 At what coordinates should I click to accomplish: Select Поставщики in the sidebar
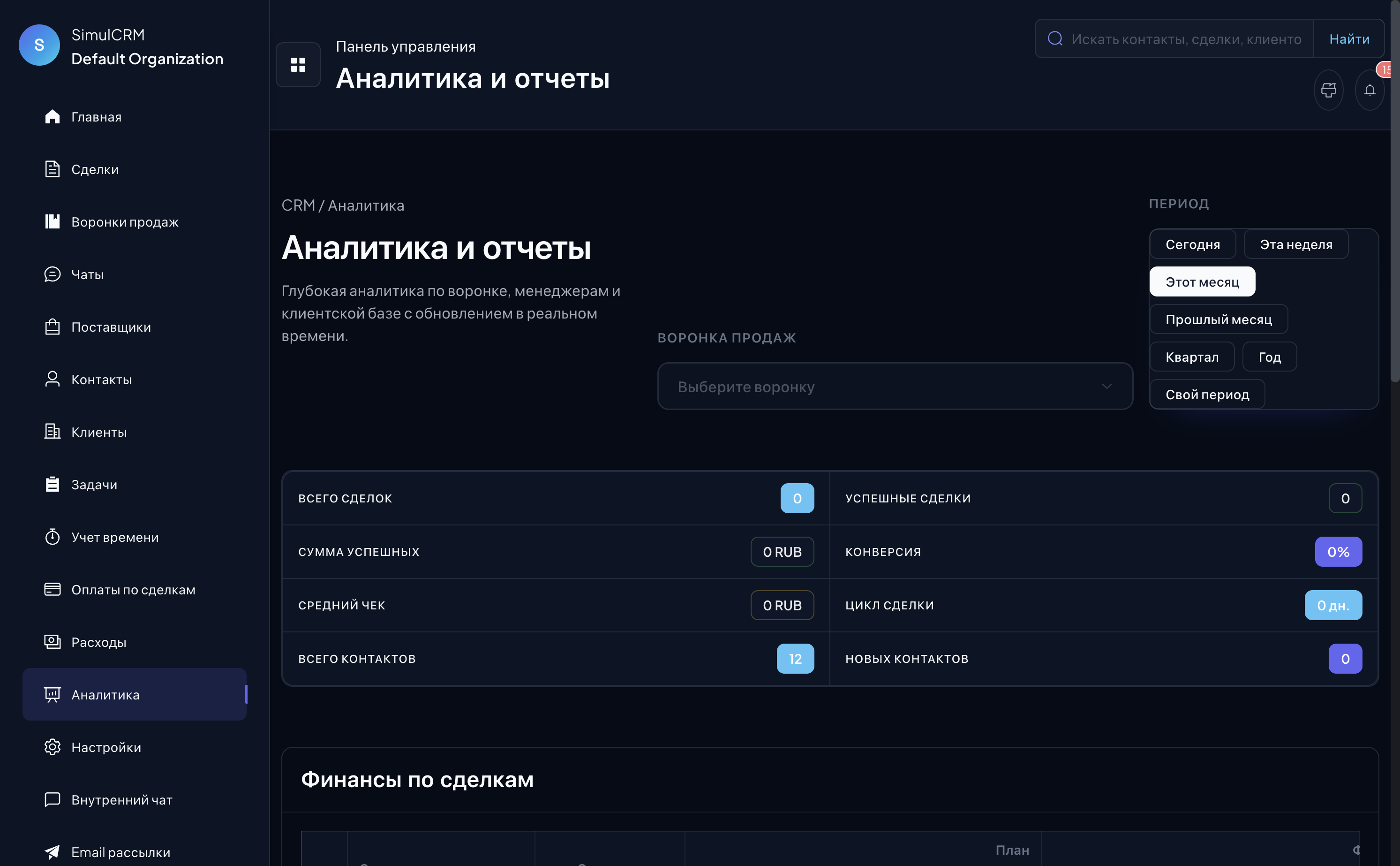[x=111, y=327]
